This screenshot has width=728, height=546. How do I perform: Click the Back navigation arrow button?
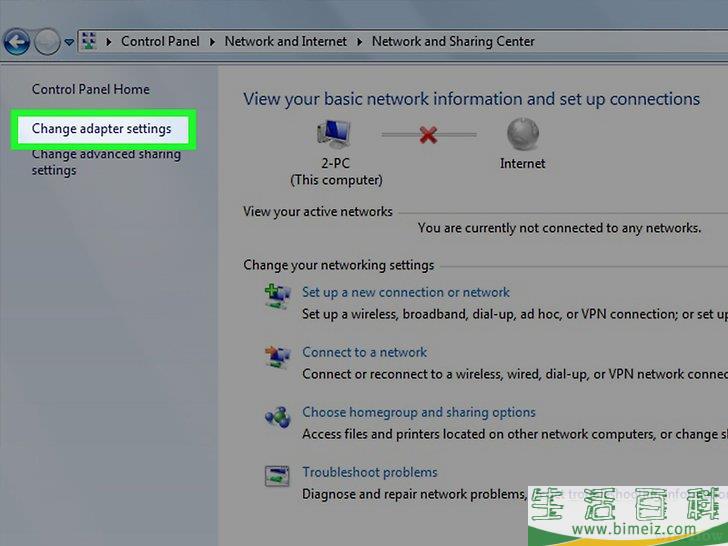pyautogui.click(x=16, y=42)
